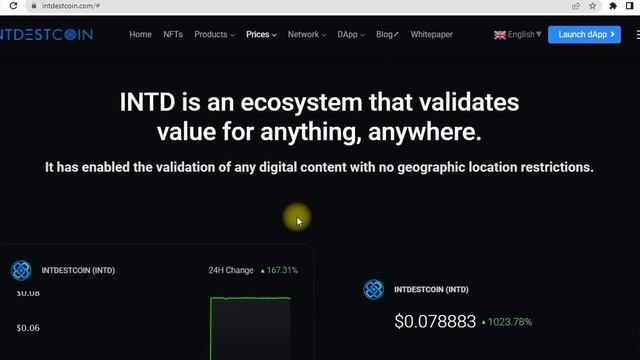Expand the Products dropdown menu

pos(214,35)
